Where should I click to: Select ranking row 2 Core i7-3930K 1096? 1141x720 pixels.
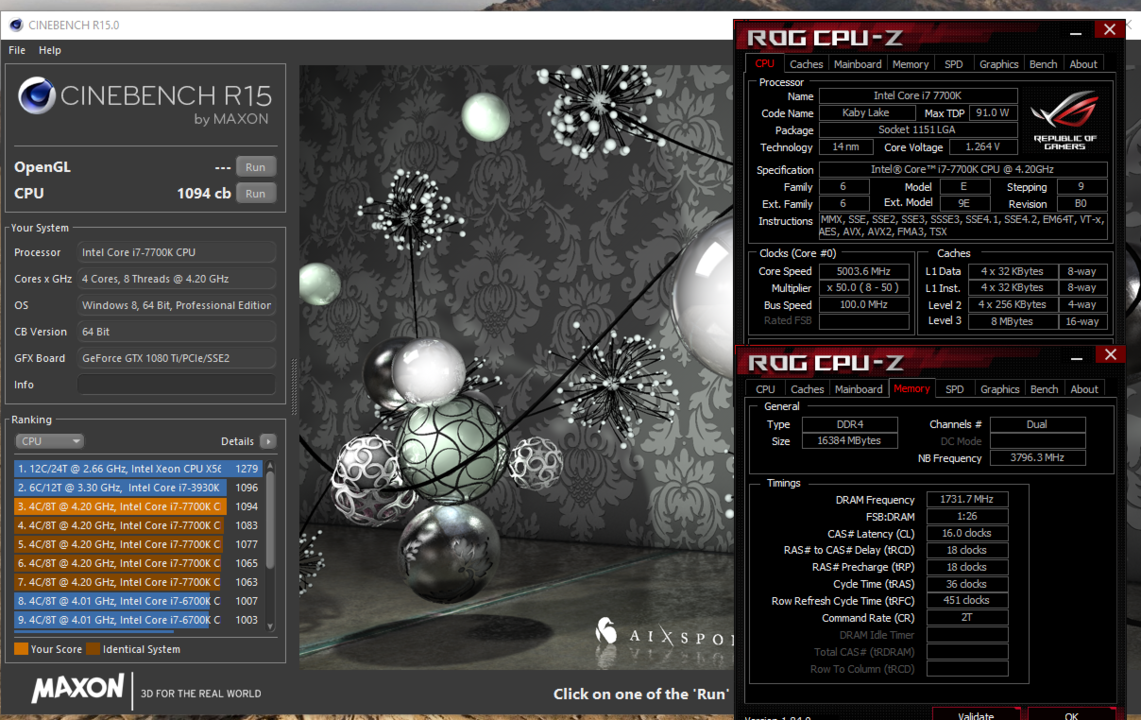138,488
